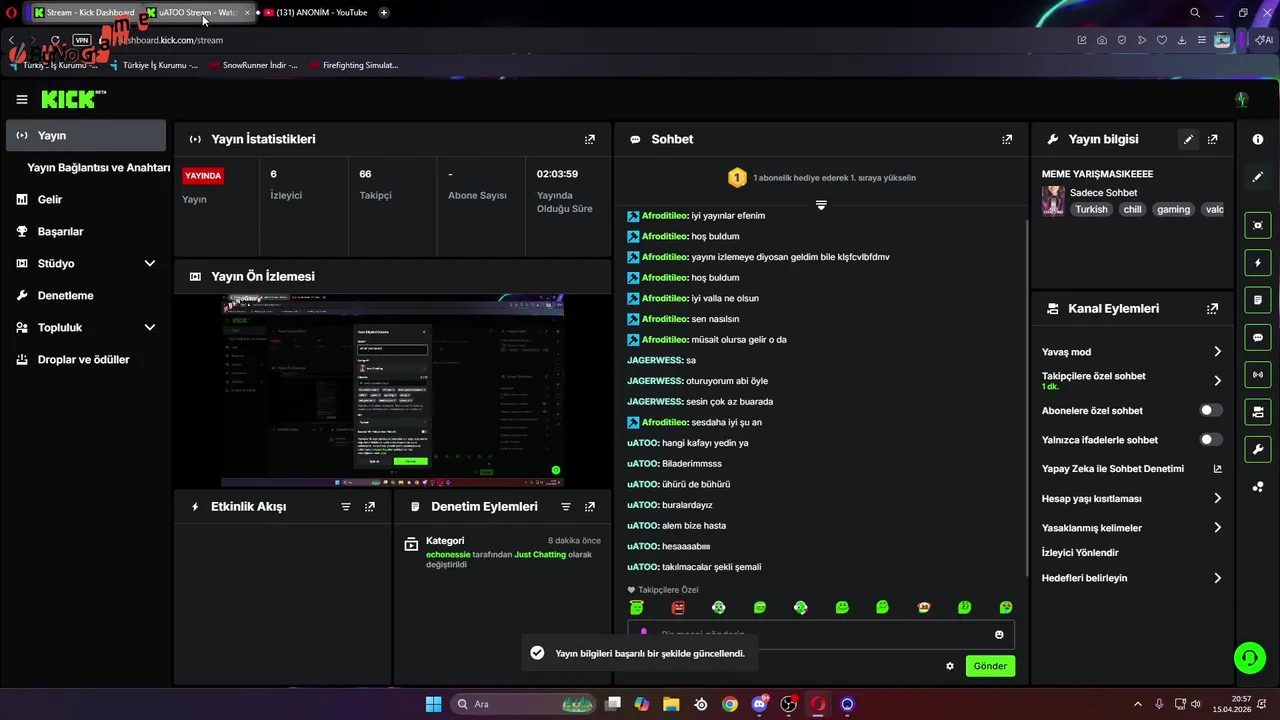
Task: Open Yapay Zeka ile Sohbet Denetimi link
Action: (x=1132, y=469)
